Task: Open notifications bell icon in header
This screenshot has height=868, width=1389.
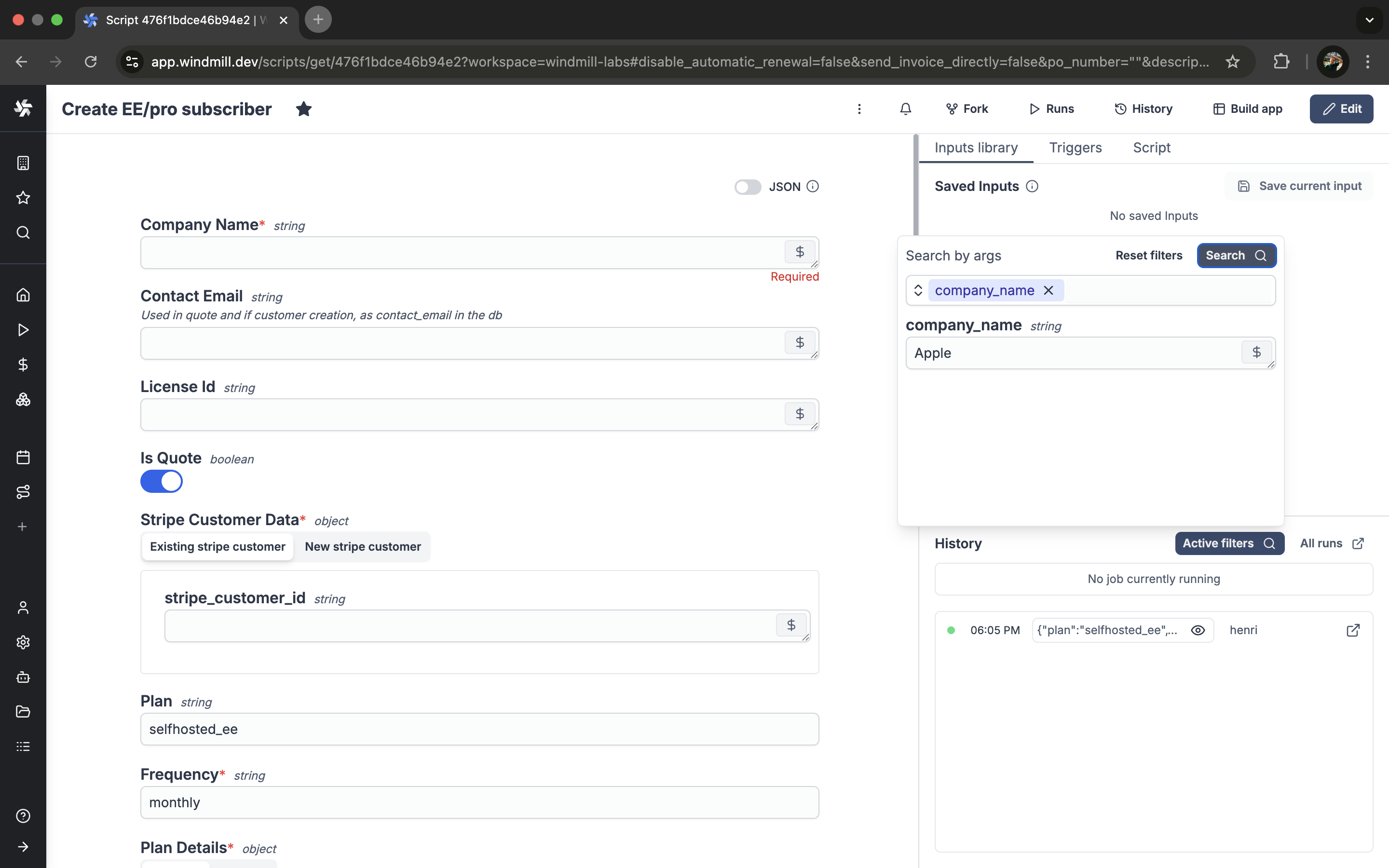Action: coord(905,108)
